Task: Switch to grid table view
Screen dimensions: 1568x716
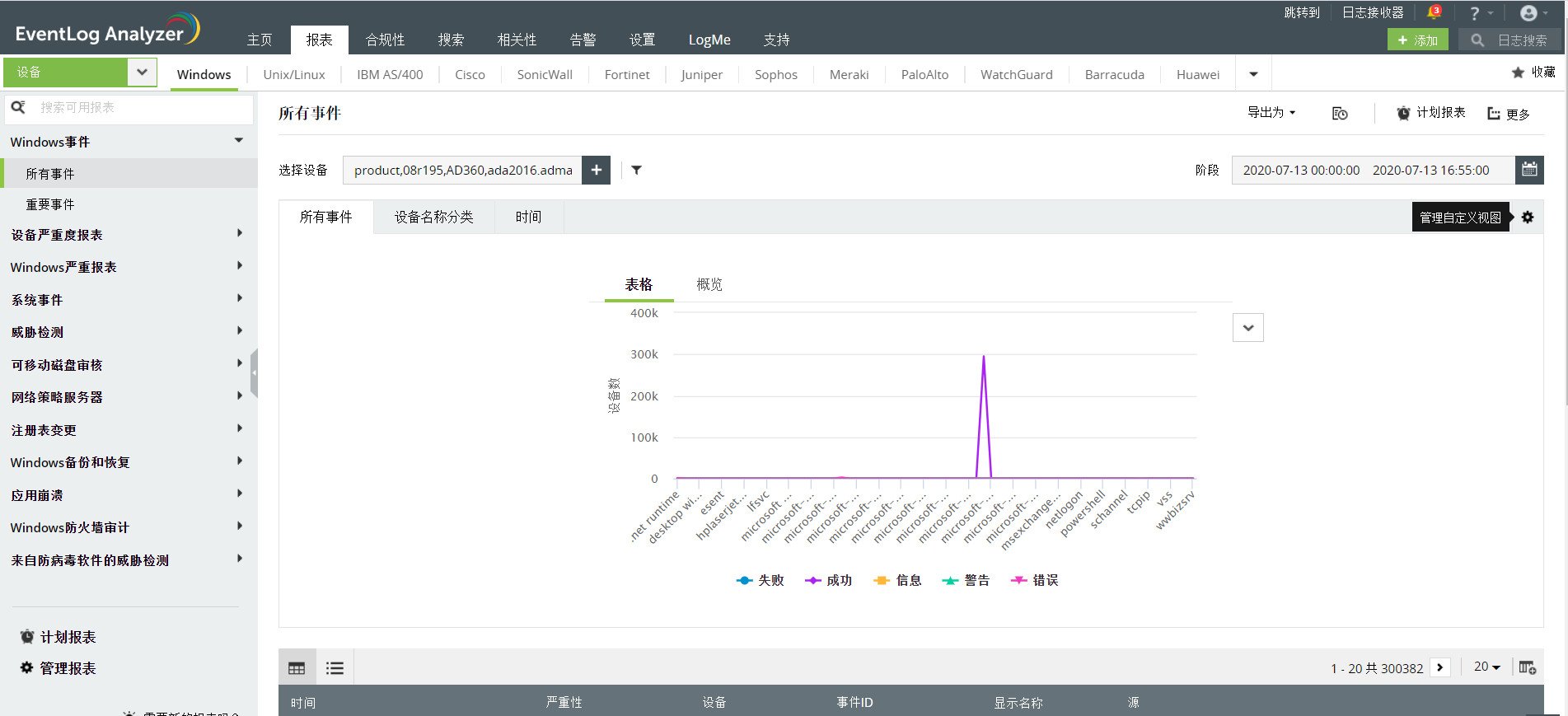Action: click(297, 668)
